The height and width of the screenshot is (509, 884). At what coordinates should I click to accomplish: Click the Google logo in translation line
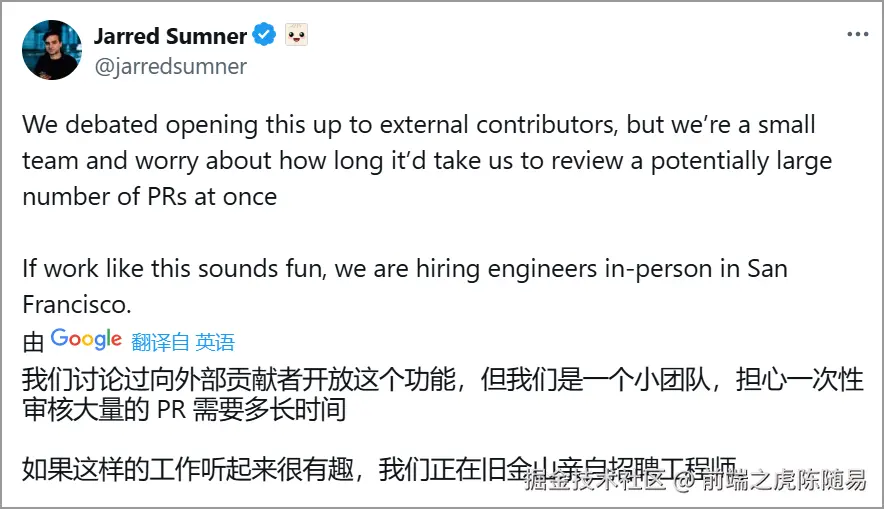(86, 340)
